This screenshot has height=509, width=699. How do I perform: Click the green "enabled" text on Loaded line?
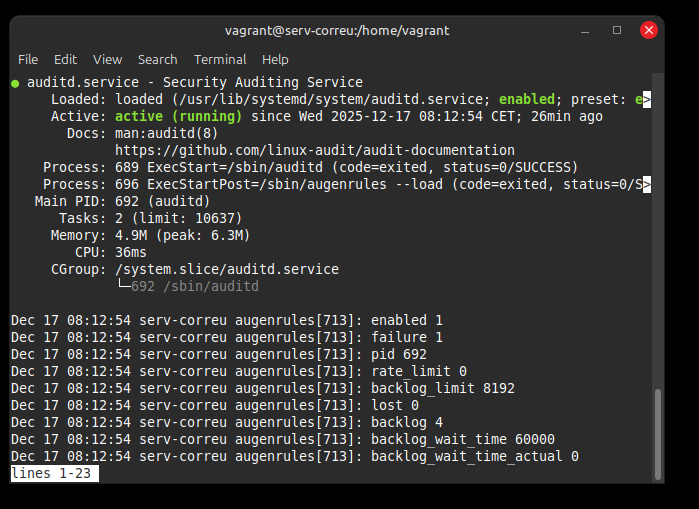527,99
